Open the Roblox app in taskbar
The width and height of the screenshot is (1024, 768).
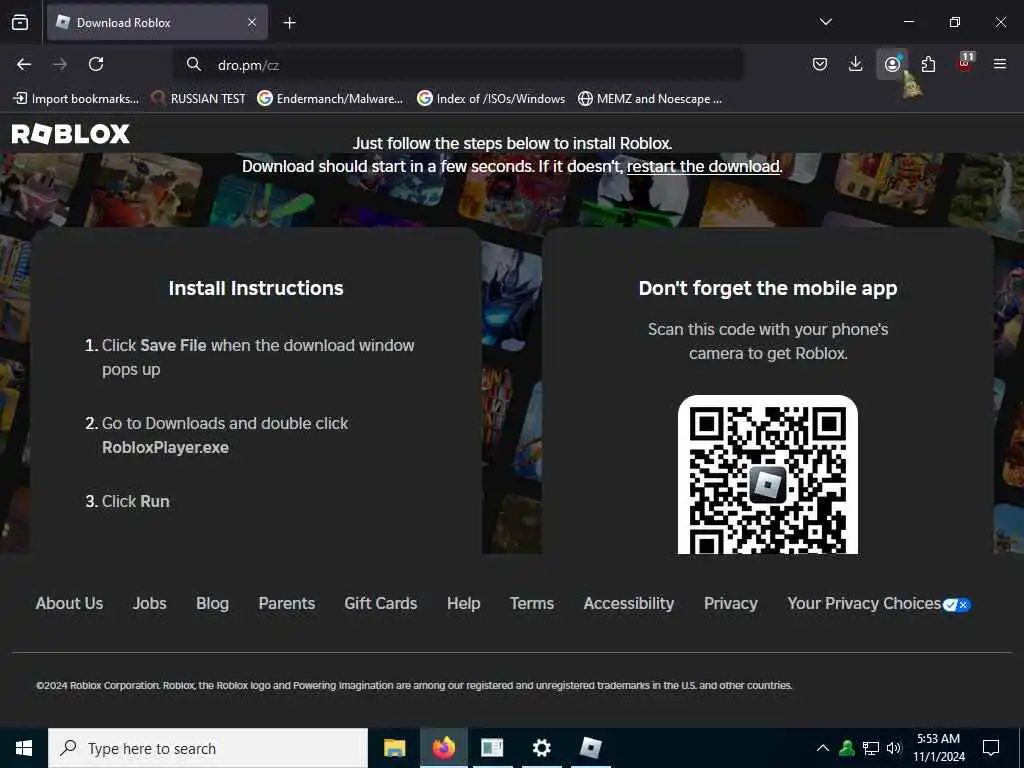590,748
